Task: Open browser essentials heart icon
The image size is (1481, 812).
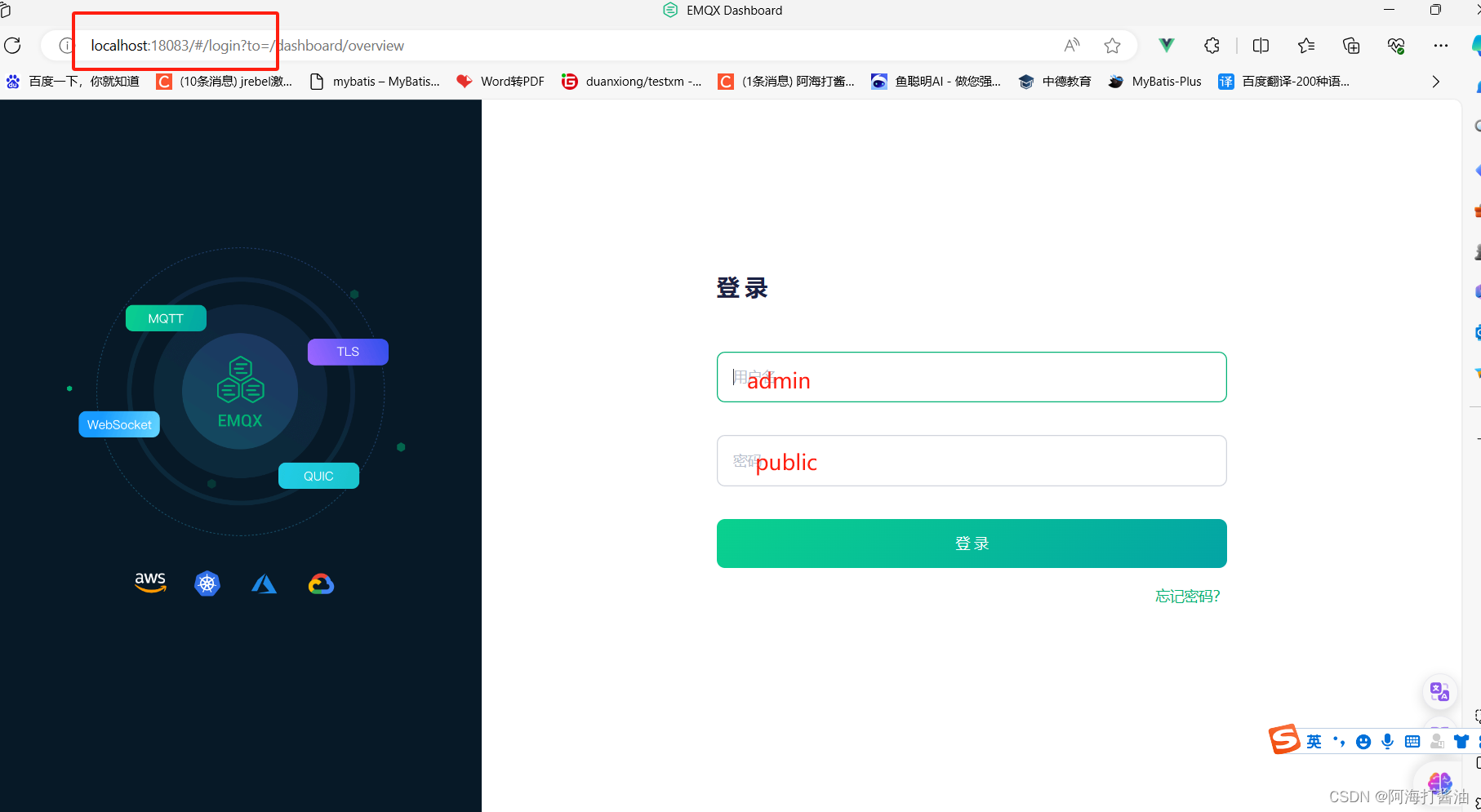Action: coord(1396,46)
